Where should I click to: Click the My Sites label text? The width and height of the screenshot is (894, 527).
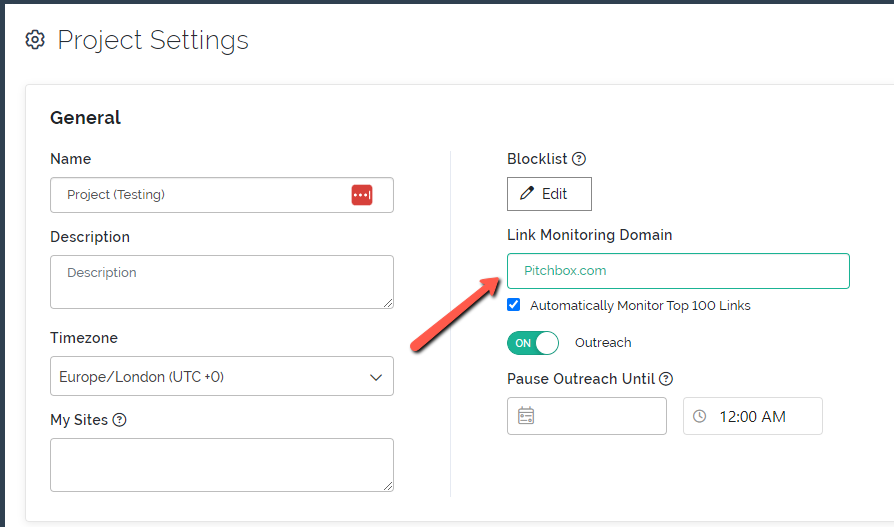[x=79, y=420]
